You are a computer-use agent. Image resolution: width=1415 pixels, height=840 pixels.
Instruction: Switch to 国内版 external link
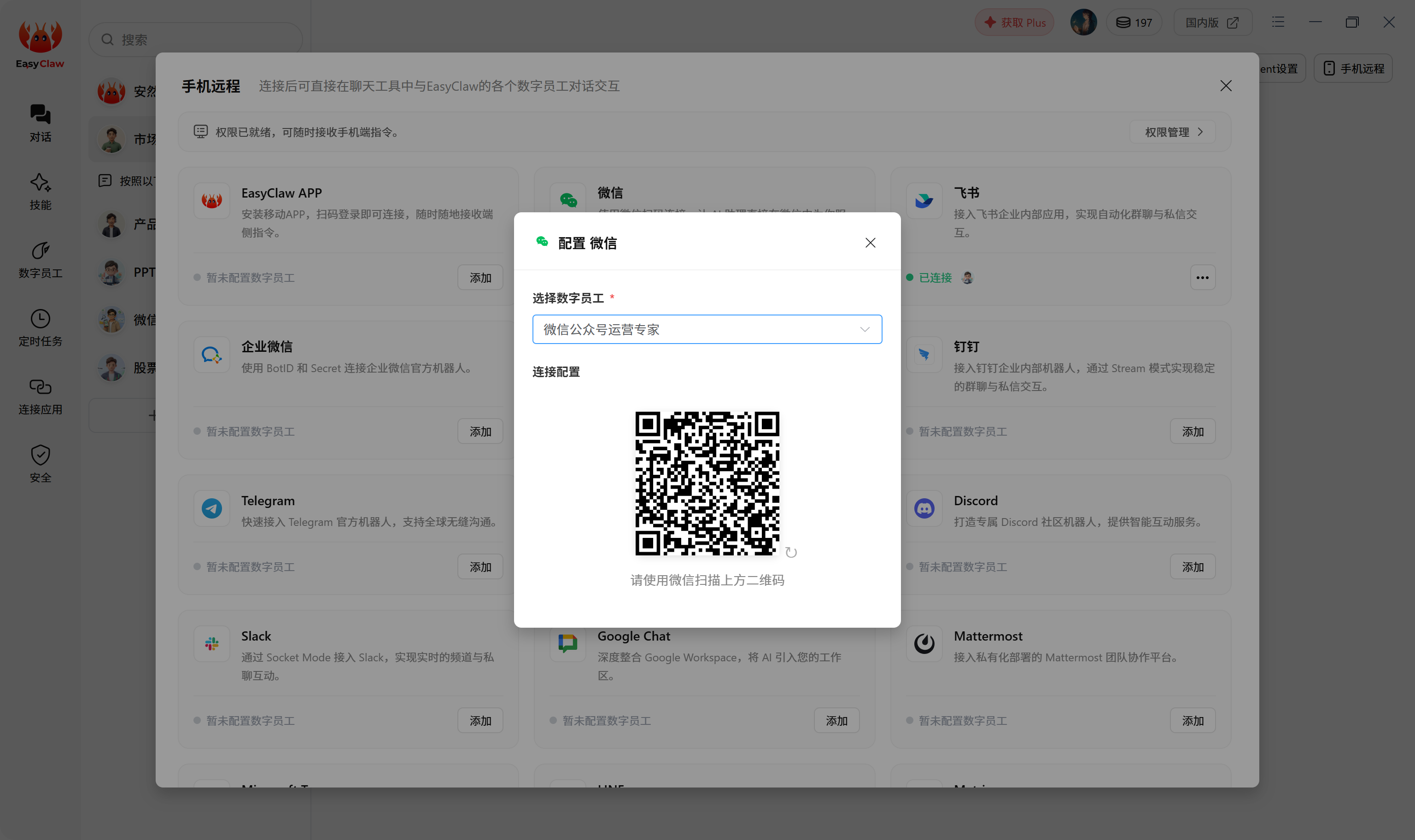pyautogui.click(x=1212, y=23)
